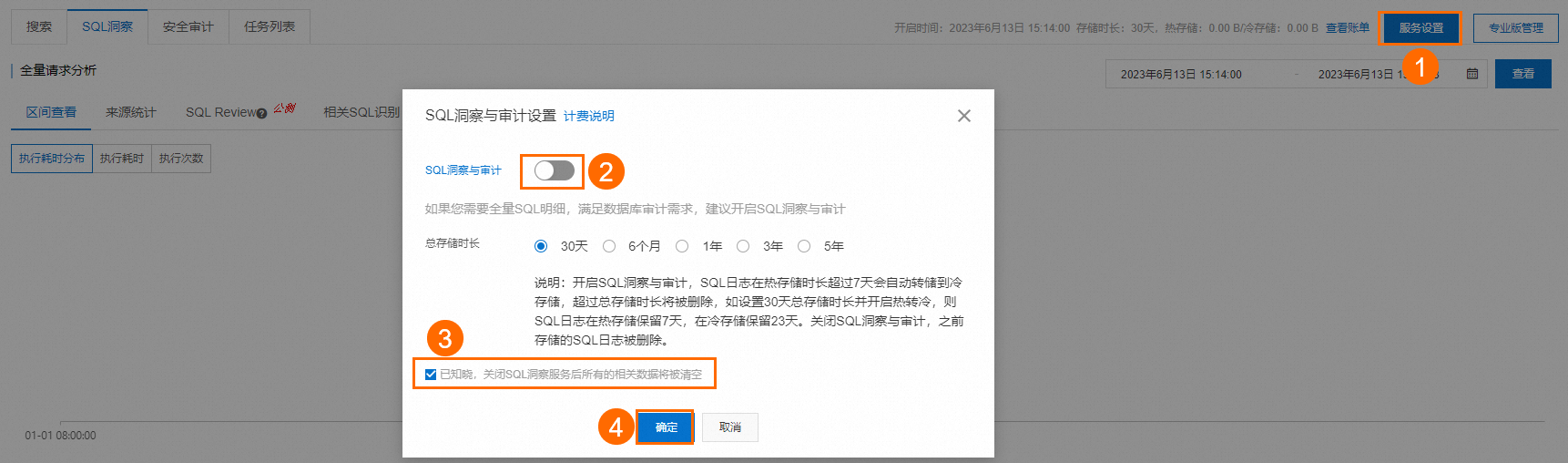The height and width of the screenshot is (463, 1568).
Task: Select the 来源统计 tab
Action: click(131, 112)
